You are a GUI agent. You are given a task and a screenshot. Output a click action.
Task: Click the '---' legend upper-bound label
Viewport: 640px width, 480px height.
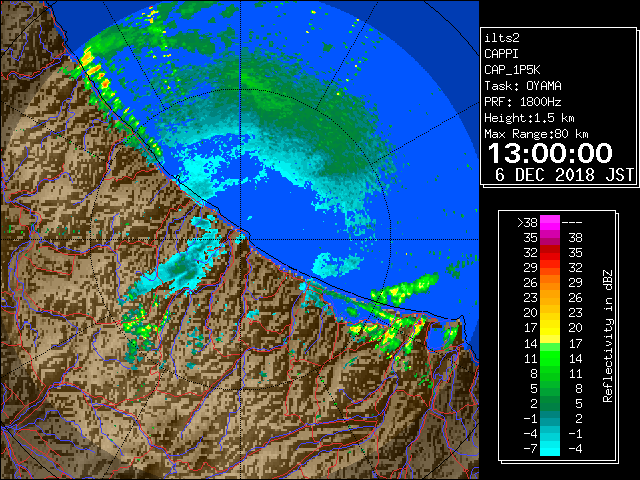pyautogui.click(x=572, y=222)
